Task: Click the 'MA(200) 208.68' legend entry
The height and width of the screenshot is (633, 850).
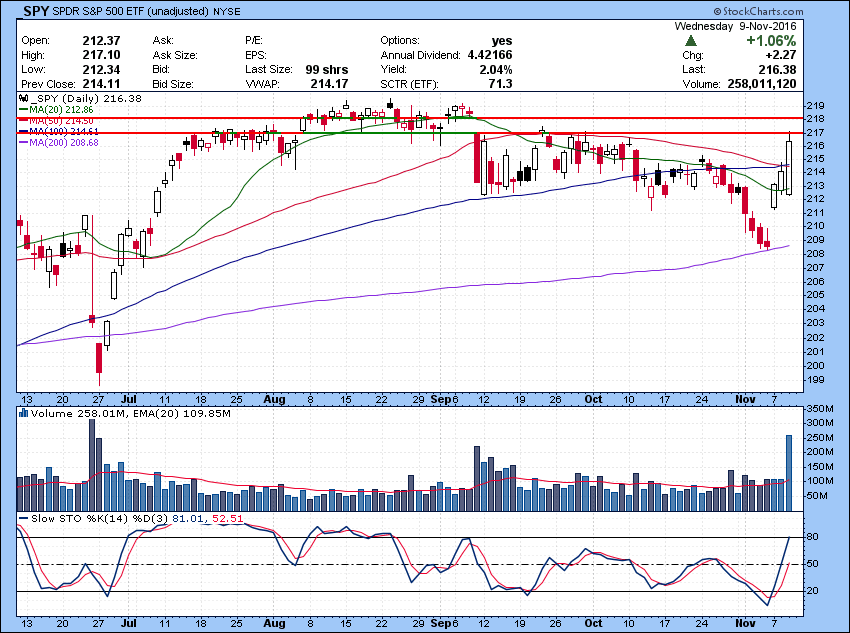Action: click(x=64, y=143)
